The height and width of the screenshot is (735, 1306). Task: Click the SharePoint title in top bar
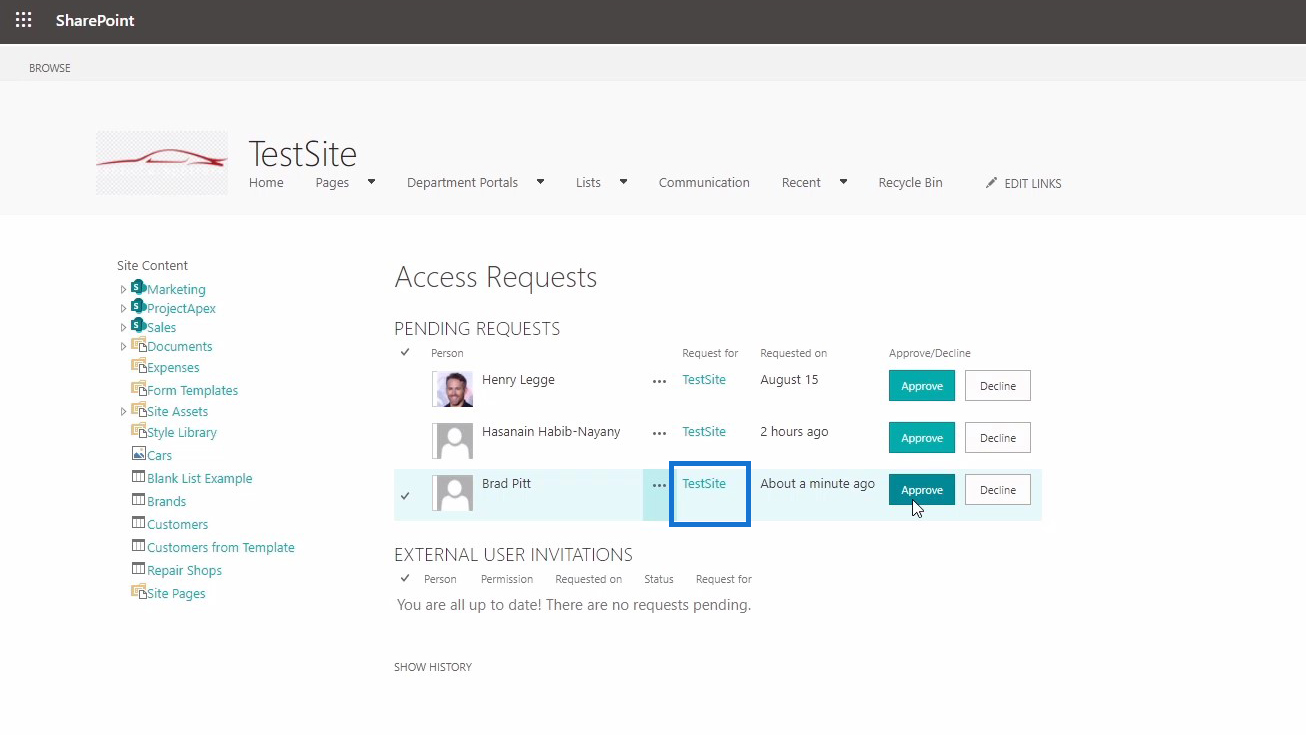coord(95,21)
